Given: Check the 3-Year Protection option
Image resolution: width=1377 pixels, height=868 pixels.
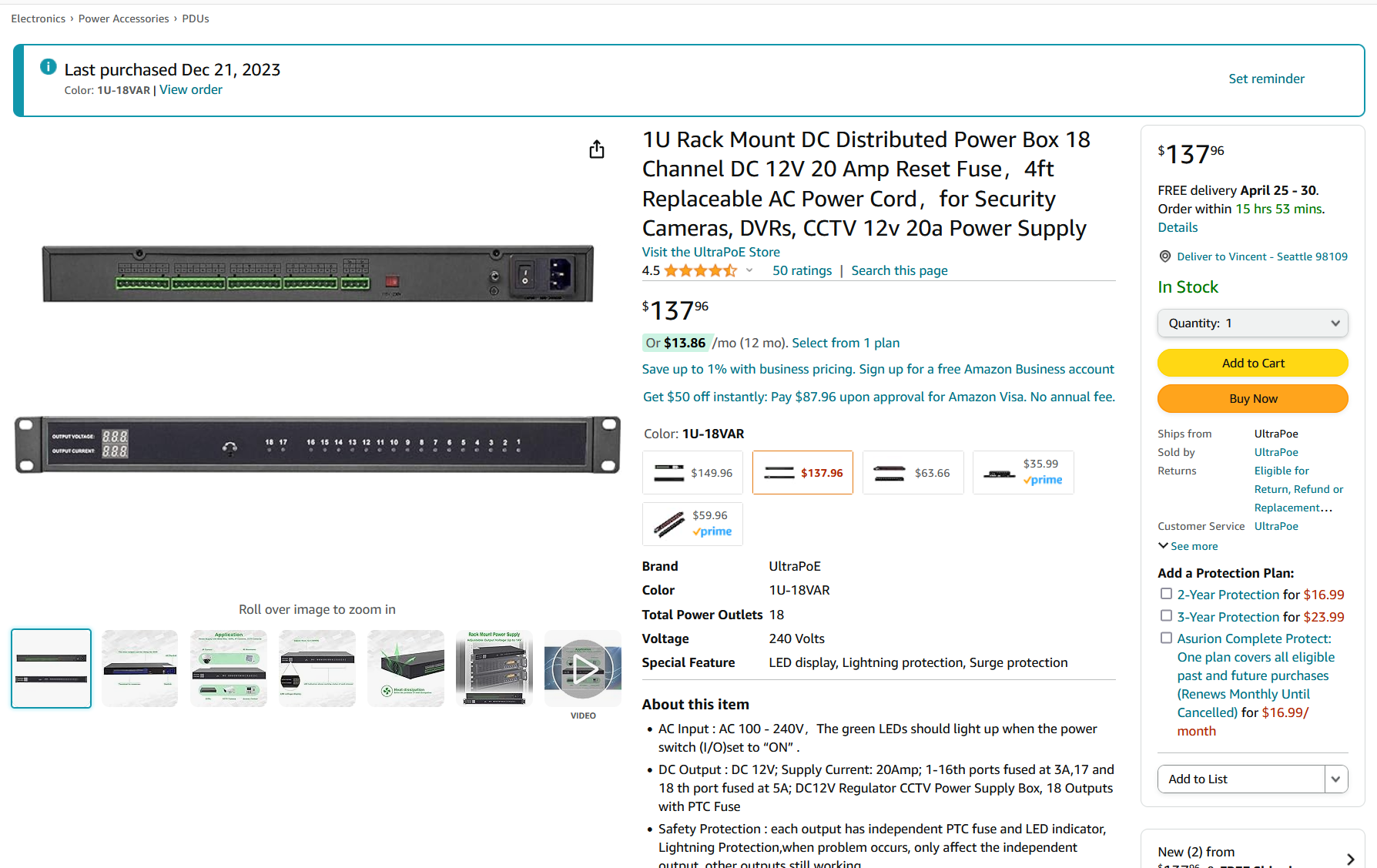Looking at the screenshot, I should coord(1166,616).
